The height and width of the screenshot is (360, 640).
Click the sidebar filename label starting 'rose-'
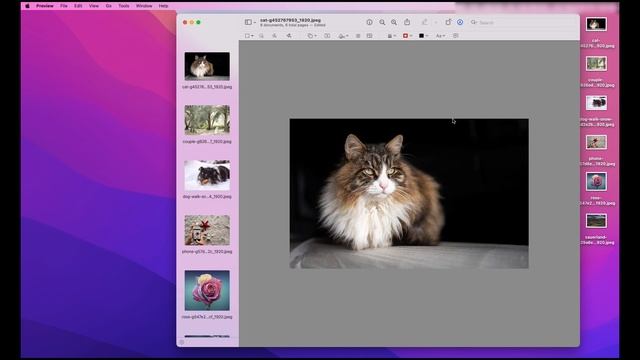[207, 317]
